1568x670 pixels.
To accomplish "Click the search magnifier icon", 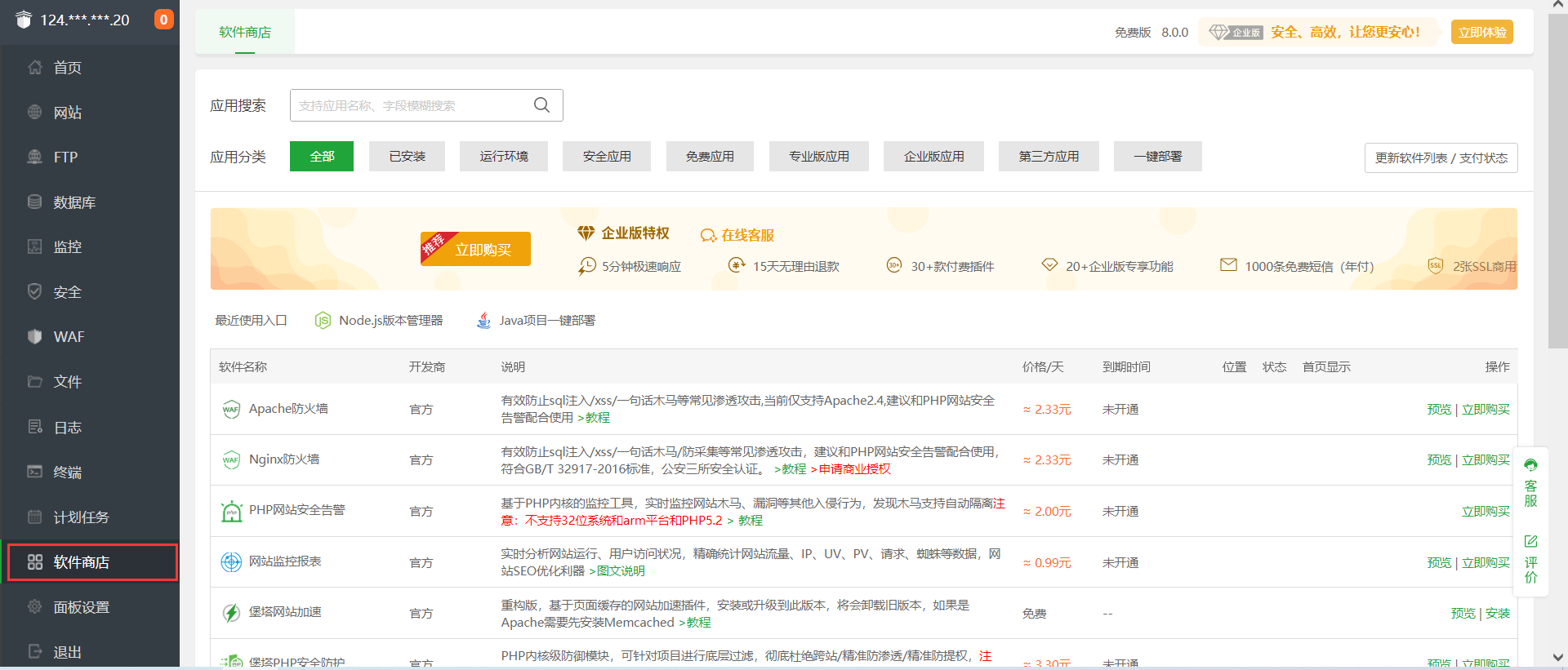I will 541,105.
